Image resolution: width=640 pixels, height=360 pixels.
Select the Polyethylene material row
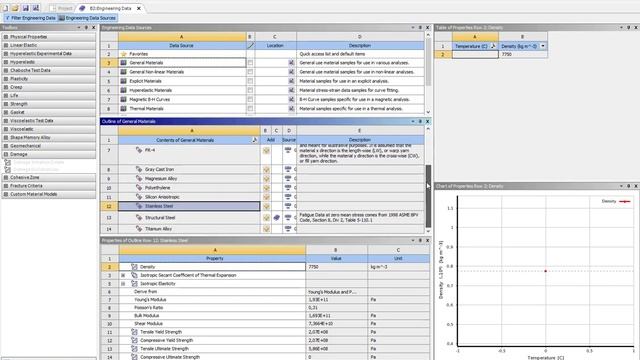[189, 188]
